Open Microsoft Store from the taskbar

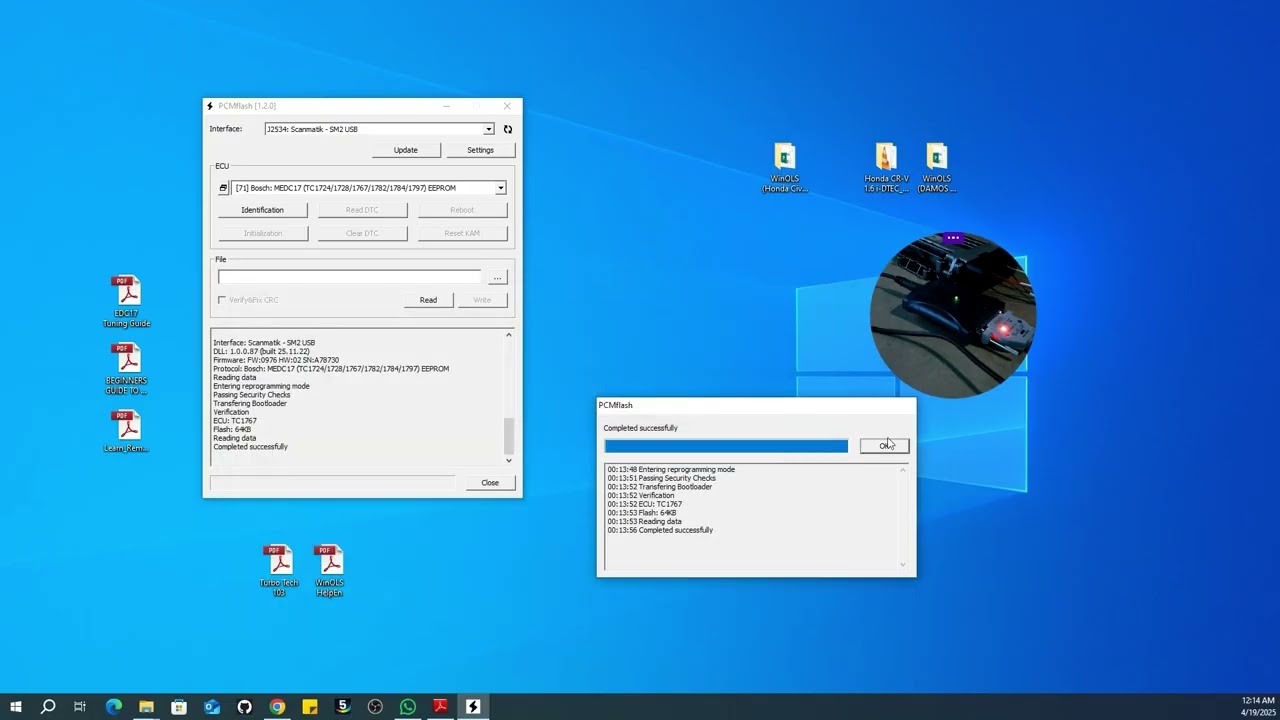pos(179,707)
